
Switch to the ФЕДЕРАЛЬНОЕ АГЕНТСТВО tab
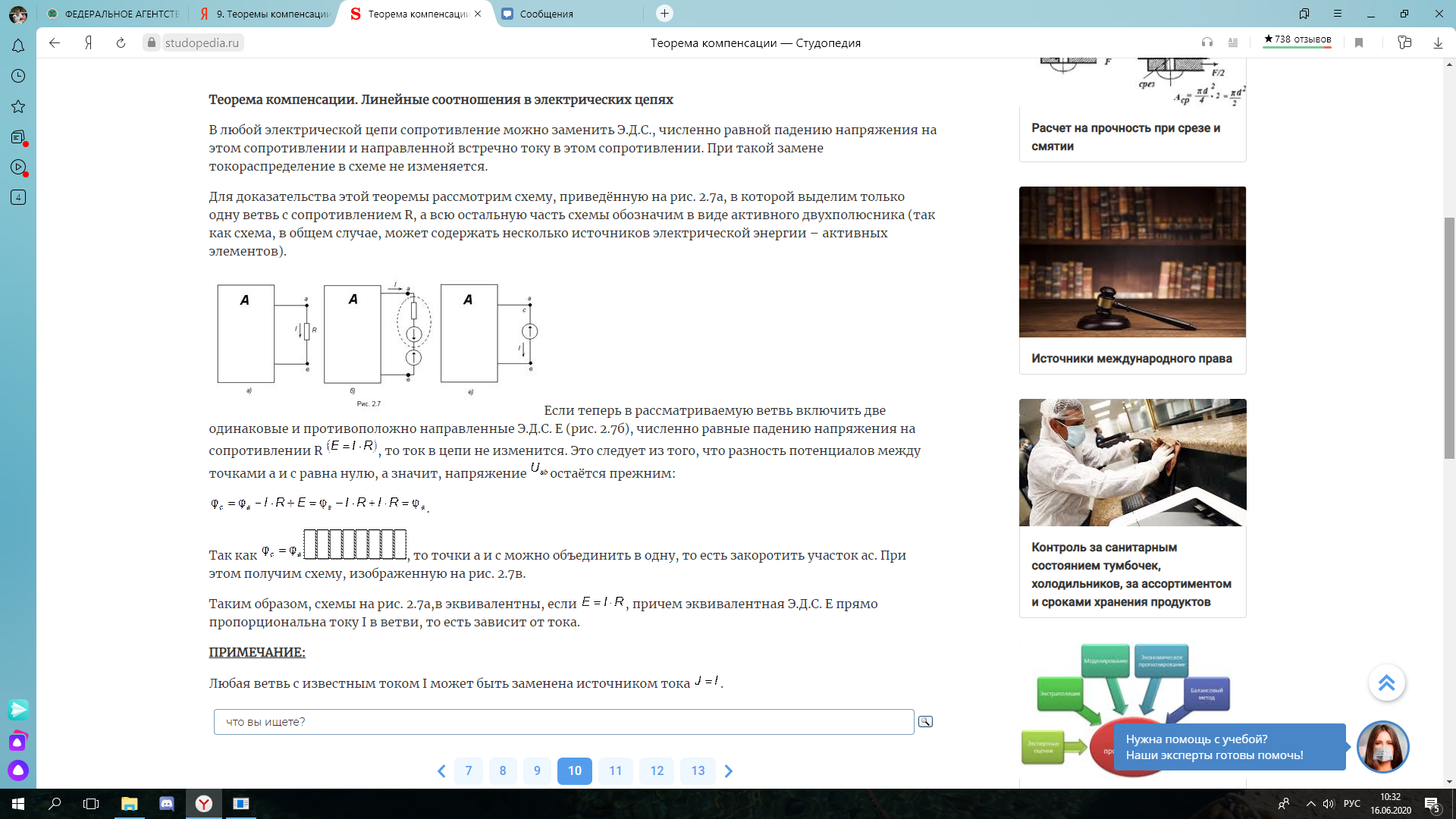coord(114,14)
